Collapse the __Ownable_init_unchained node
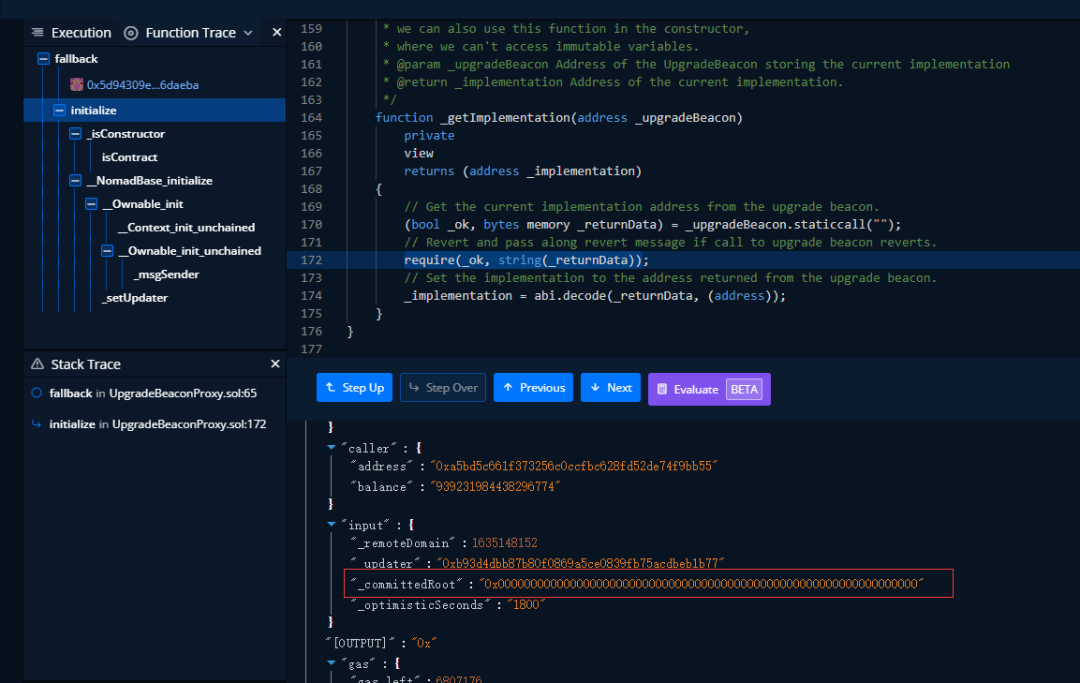This screenshot has height=683, width=1080. [107, 251]
